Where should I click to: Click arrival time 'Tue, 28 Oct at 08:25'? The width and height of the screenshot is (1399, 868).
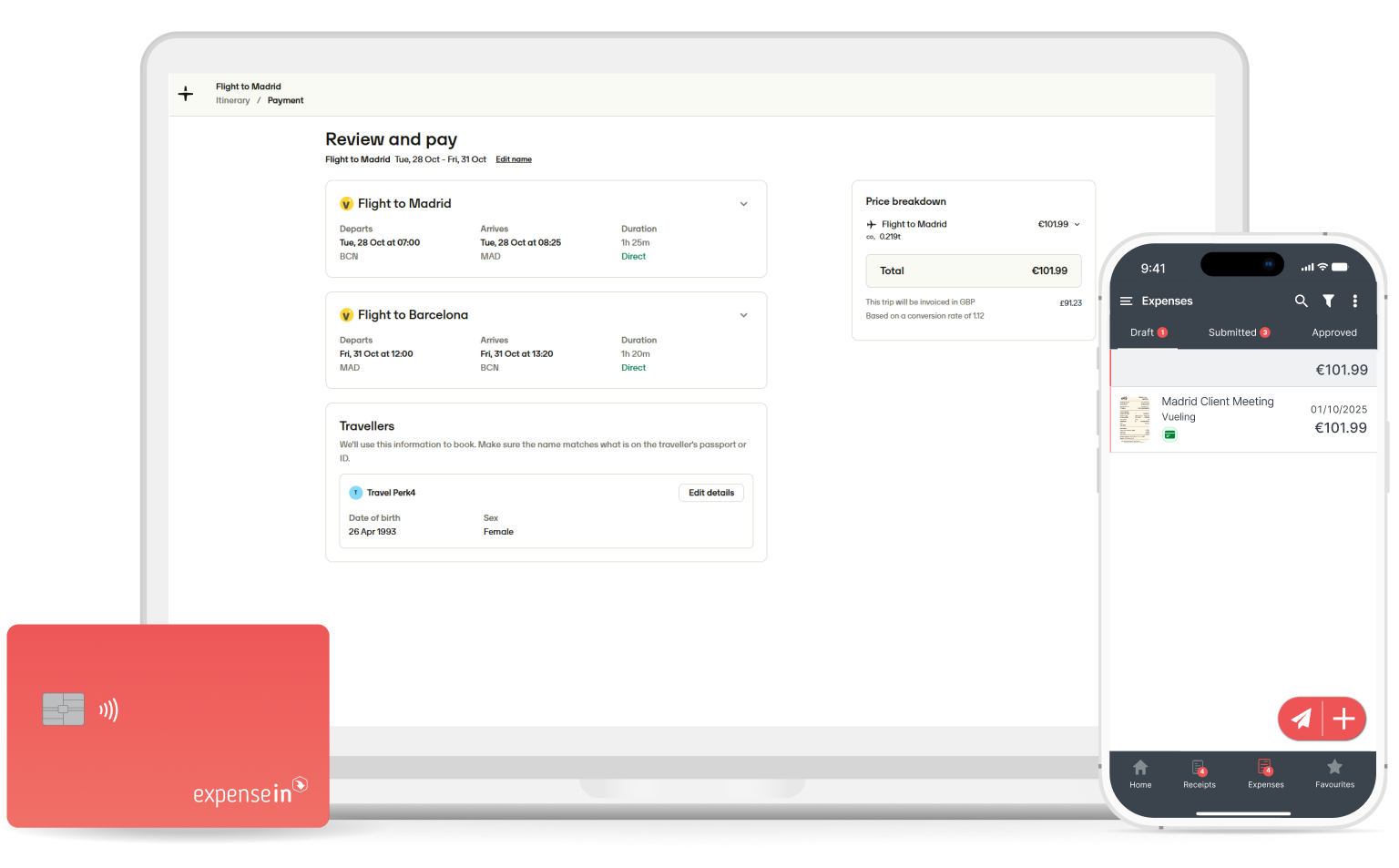click(x=521, y=243)
